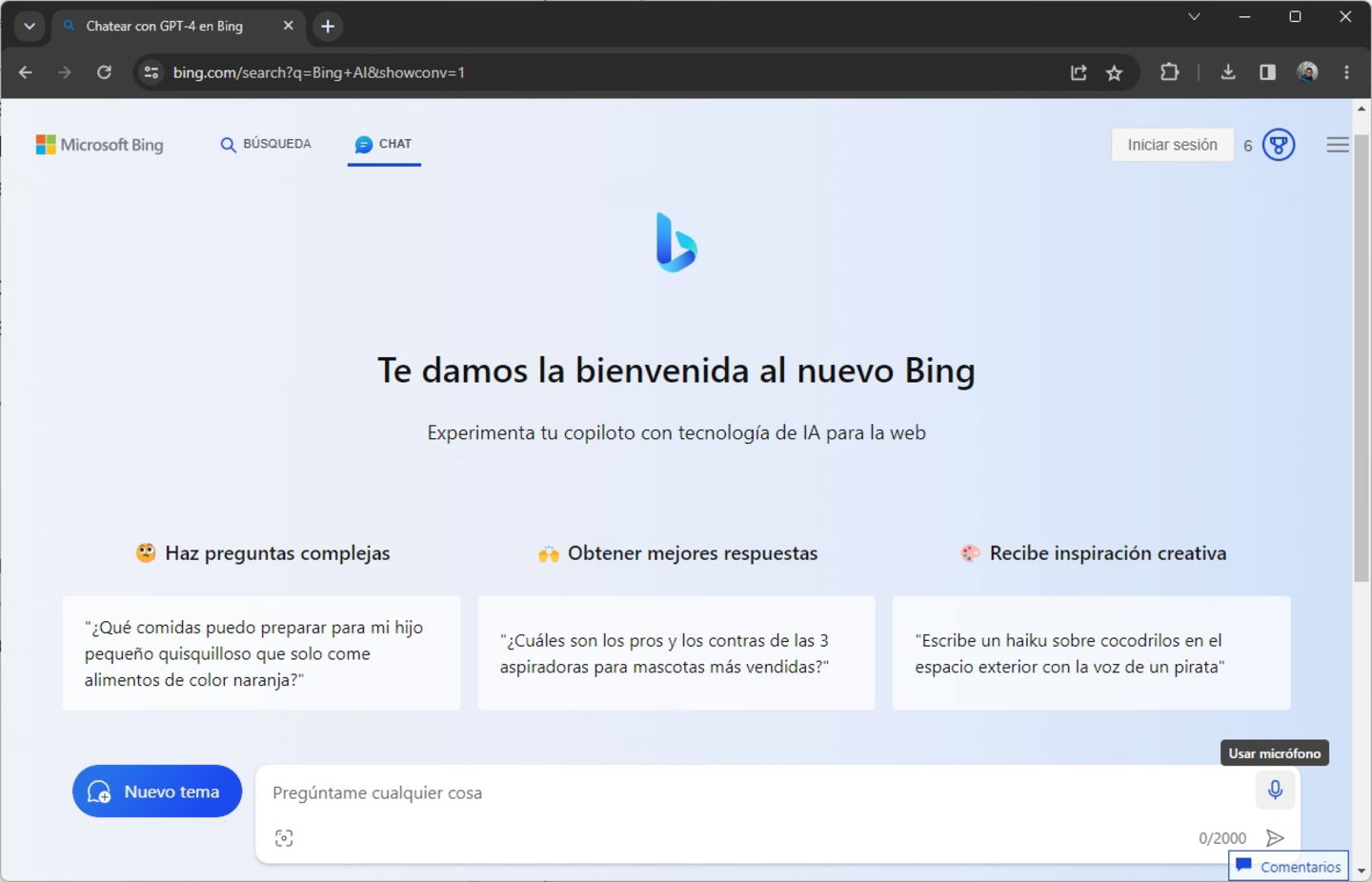Open the Bing hamburger menu
The image size is (1372, 882).
click(x=1338, y=145)
